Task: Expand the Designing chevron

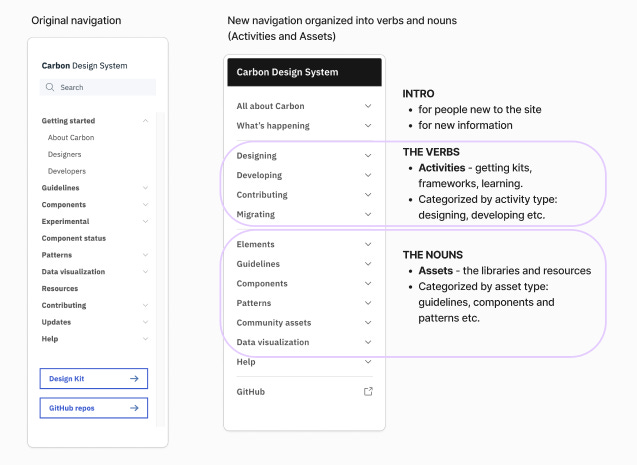Action: (368, 156)
